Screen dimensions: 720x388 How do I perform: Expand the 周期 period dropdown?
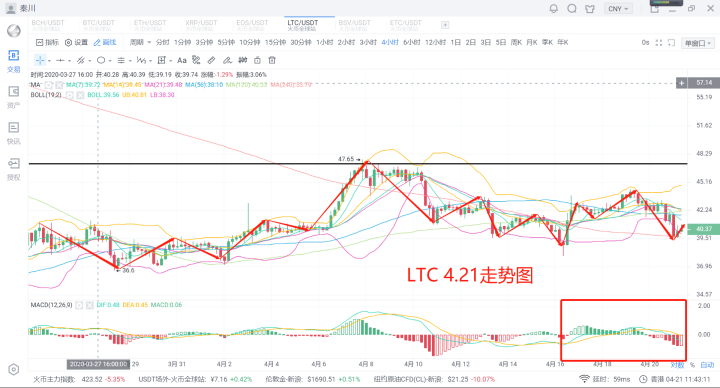[140, 42]
